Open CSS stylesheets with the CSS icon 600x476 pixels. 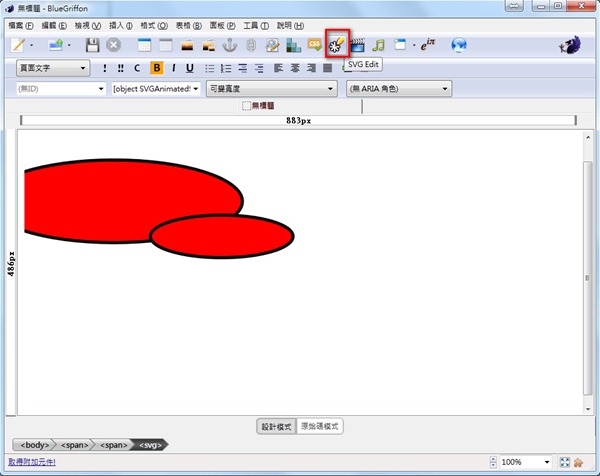pyautogui.click(x=315, y=44)
